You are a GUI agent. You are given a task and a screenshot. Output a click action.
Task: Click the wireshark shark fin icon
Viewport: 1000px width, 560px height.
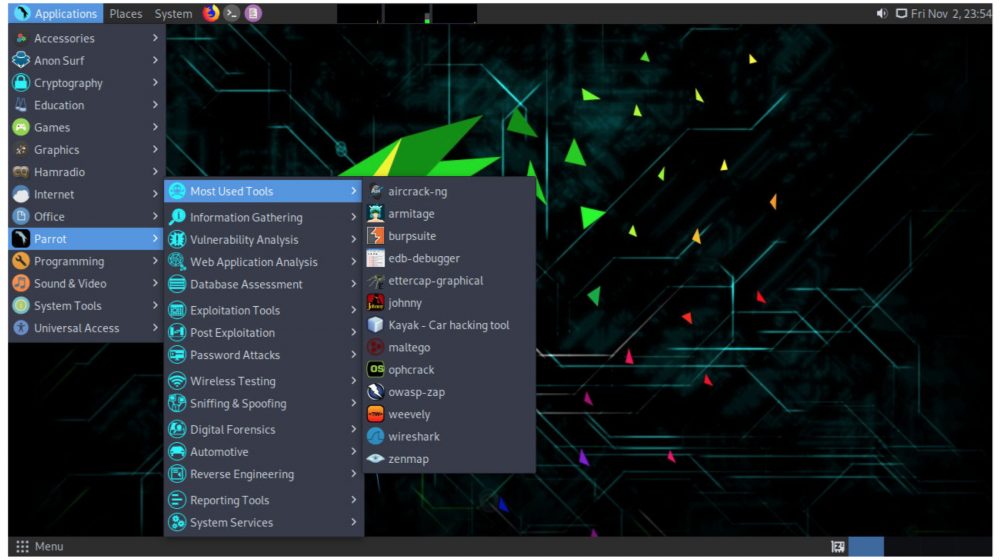pos(375,437)
